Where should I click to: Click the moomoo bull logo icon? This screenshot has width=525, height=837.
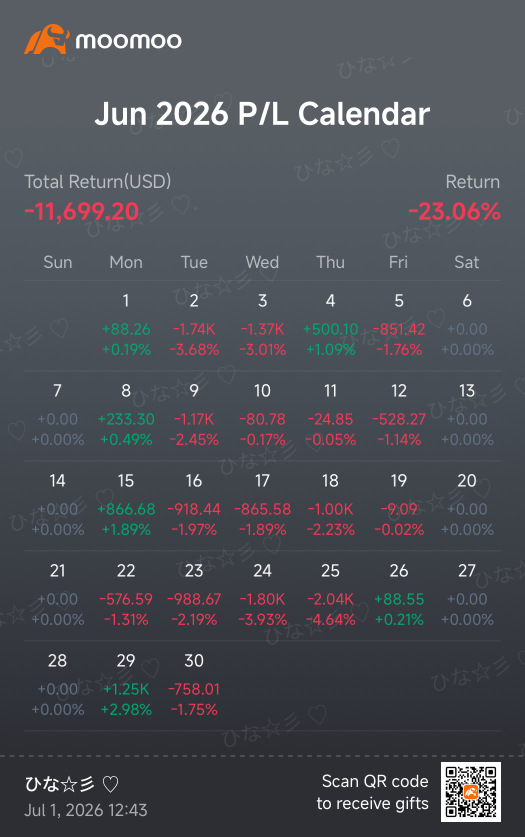coord(47,39)
